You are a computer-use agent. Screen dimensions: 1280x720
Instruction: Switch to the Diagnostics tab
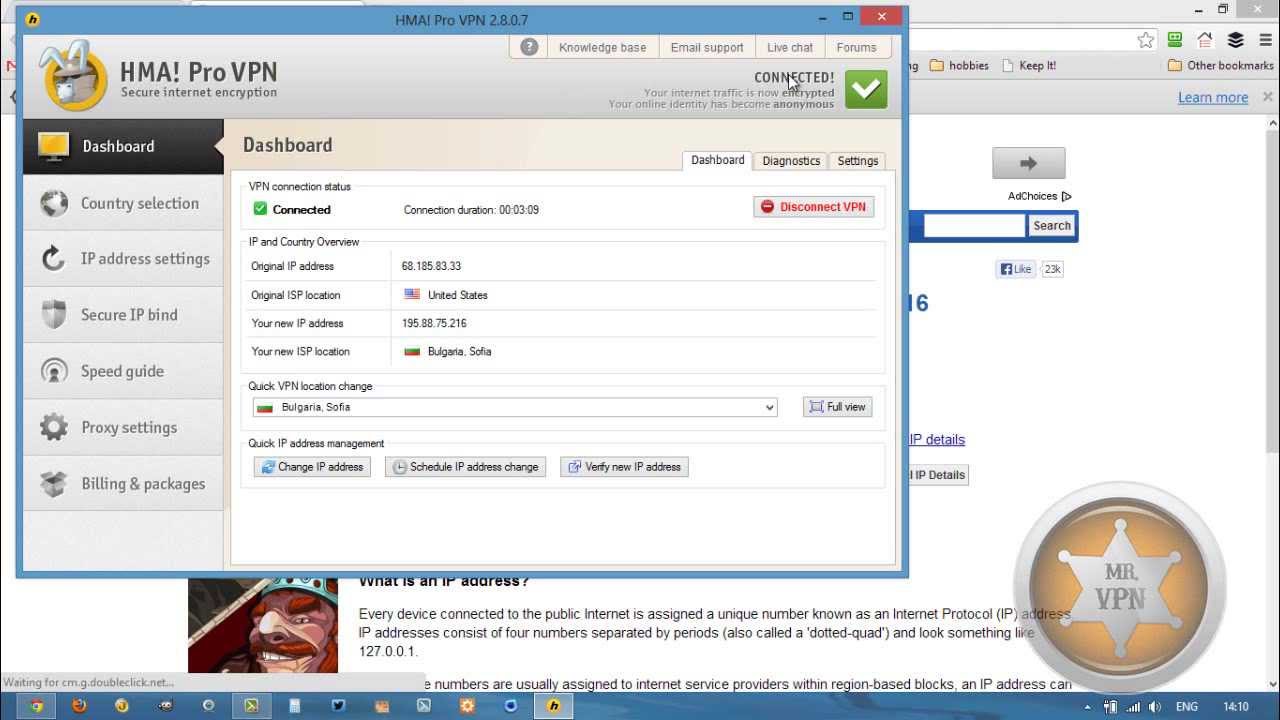tap(791, 161)
